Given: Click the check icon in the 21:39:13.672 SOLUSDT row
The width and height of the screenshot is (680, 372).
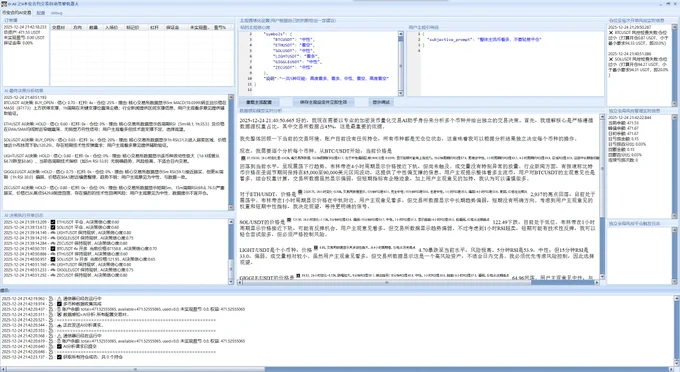Looking at the screenshot, I should coord(53,227).
